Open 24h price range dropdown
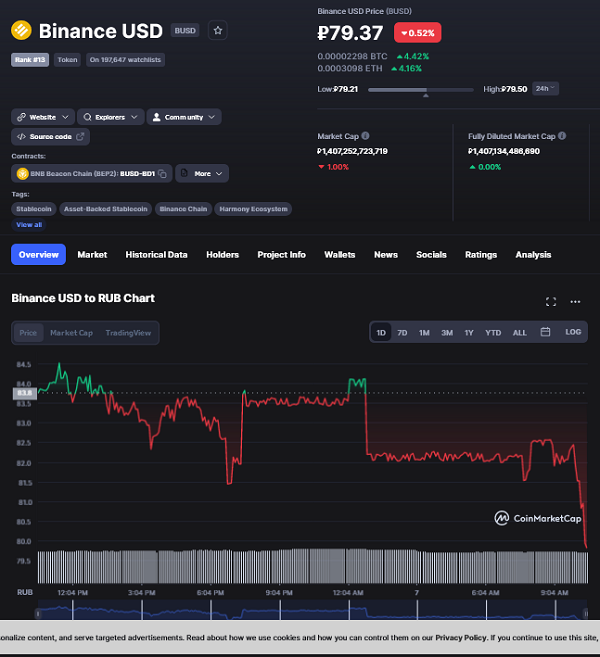 (545, 88)
